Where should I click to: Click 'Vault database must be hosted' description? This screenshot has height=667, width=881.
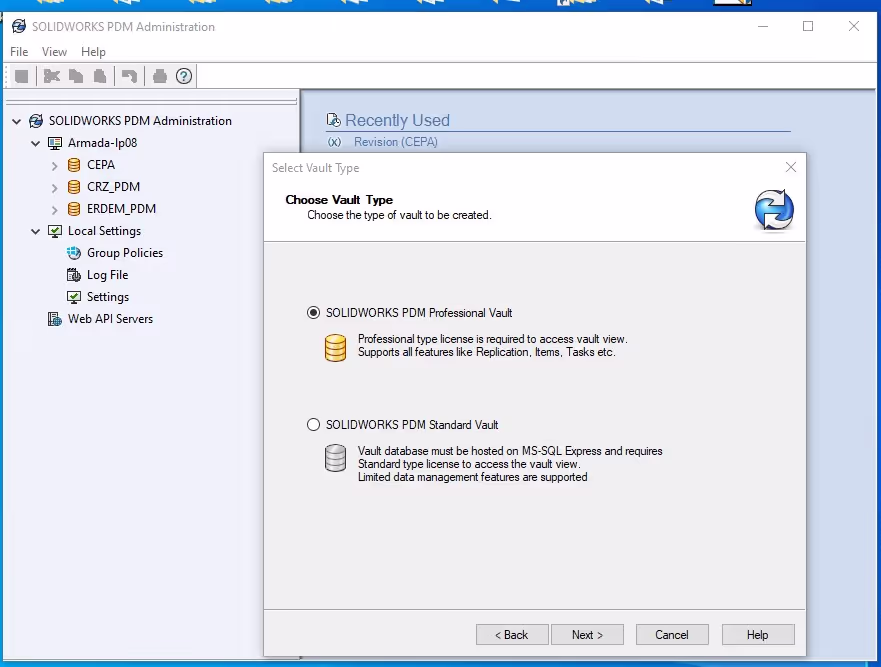510,464
